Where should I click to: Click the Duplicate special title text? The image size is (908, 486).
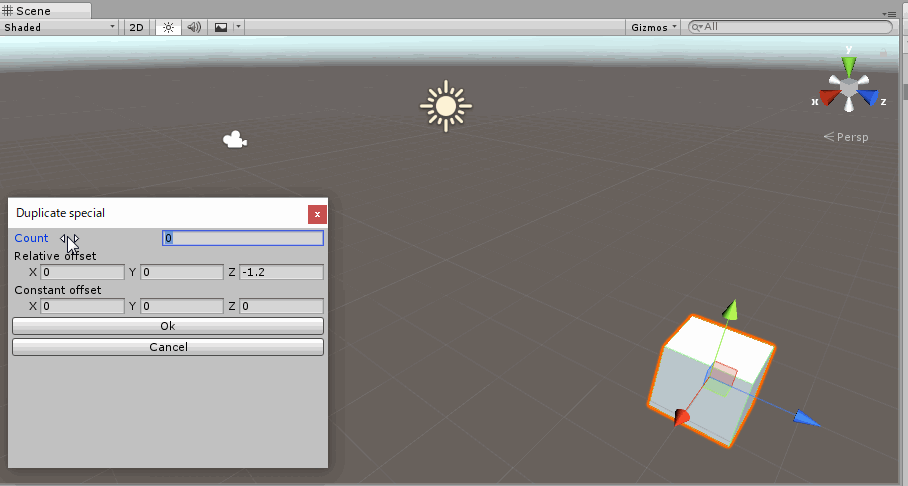pos(60,213)
